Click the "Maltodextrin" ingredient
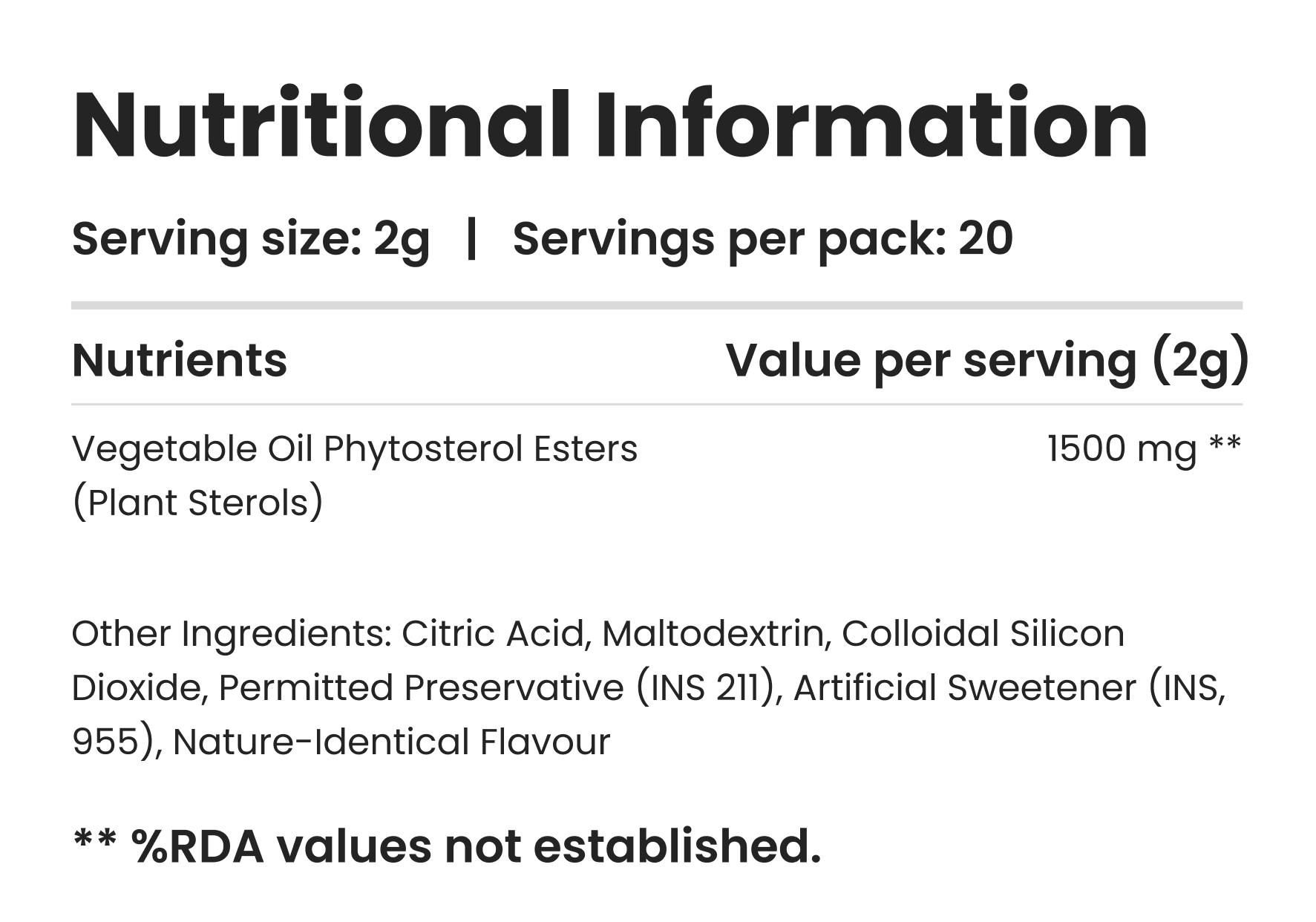This screenshot has width=1316, height=922. pyautogui.click(x=716, y=634)
